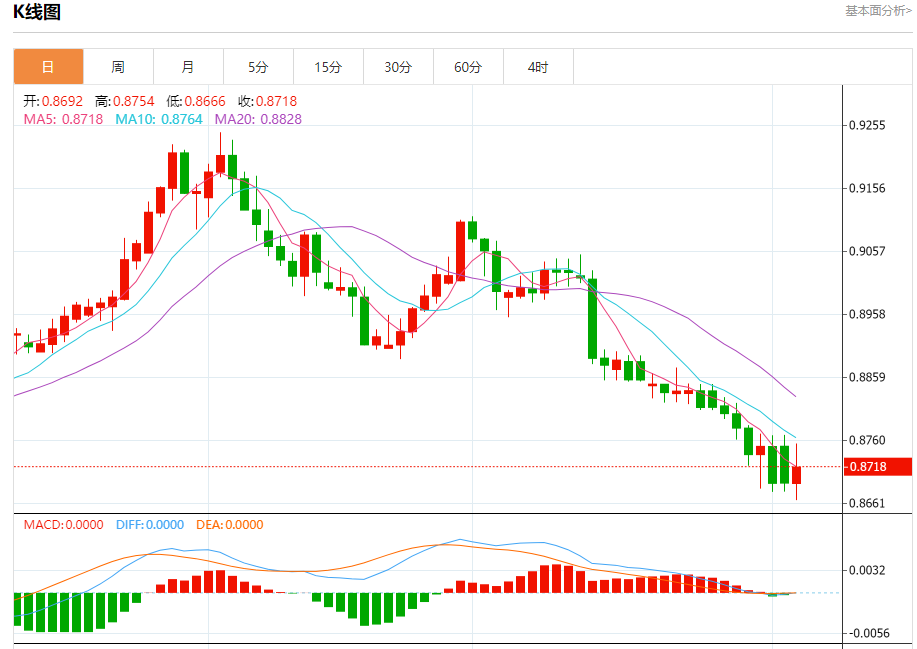Screen dimensions: 917x649
Task: Show the 5分 minute chart
Action: (x=258, y=67)
